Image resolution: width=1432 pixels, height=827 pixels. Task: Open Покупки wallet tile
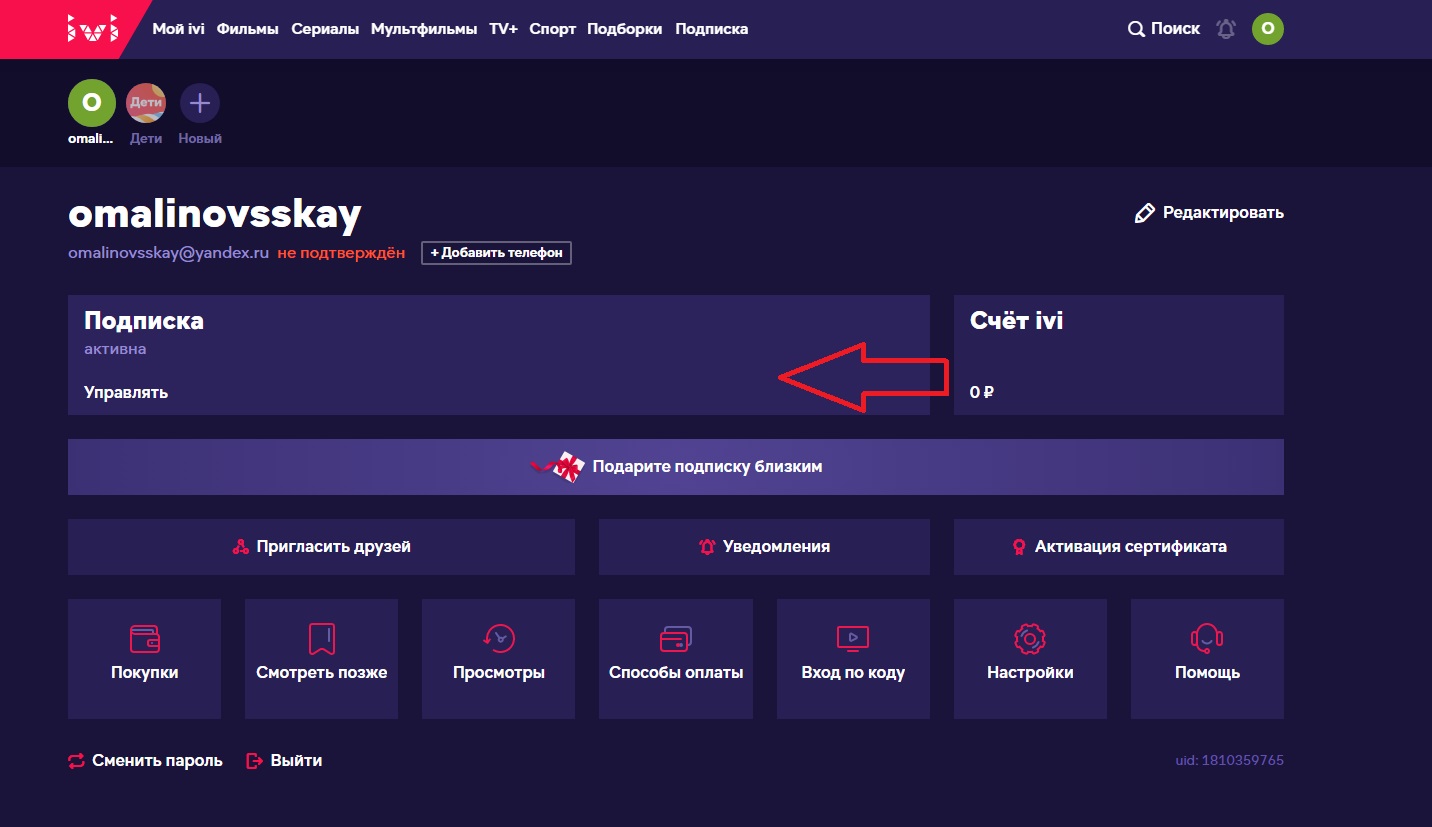(x=145, y=659)
